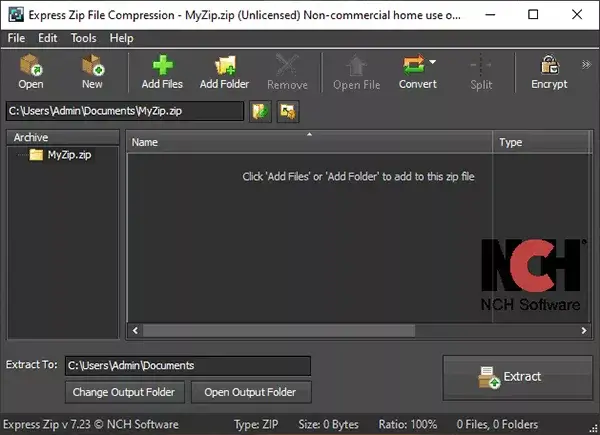Close the Express Zip window
The height and width of the screenshot is (435, 600).
click(577, 15)
